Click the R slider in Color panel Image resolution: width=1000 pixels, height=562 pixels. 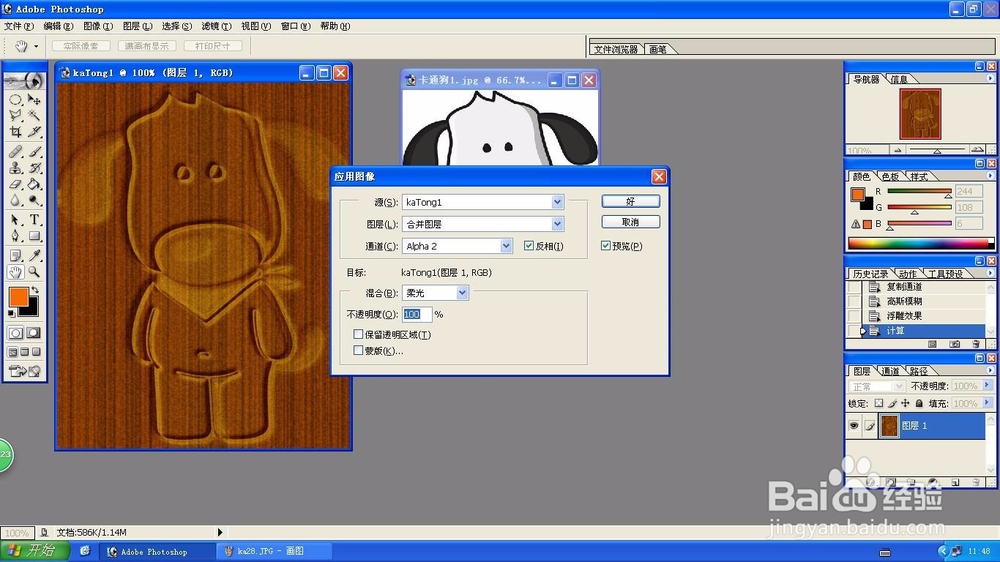[919, 191]
